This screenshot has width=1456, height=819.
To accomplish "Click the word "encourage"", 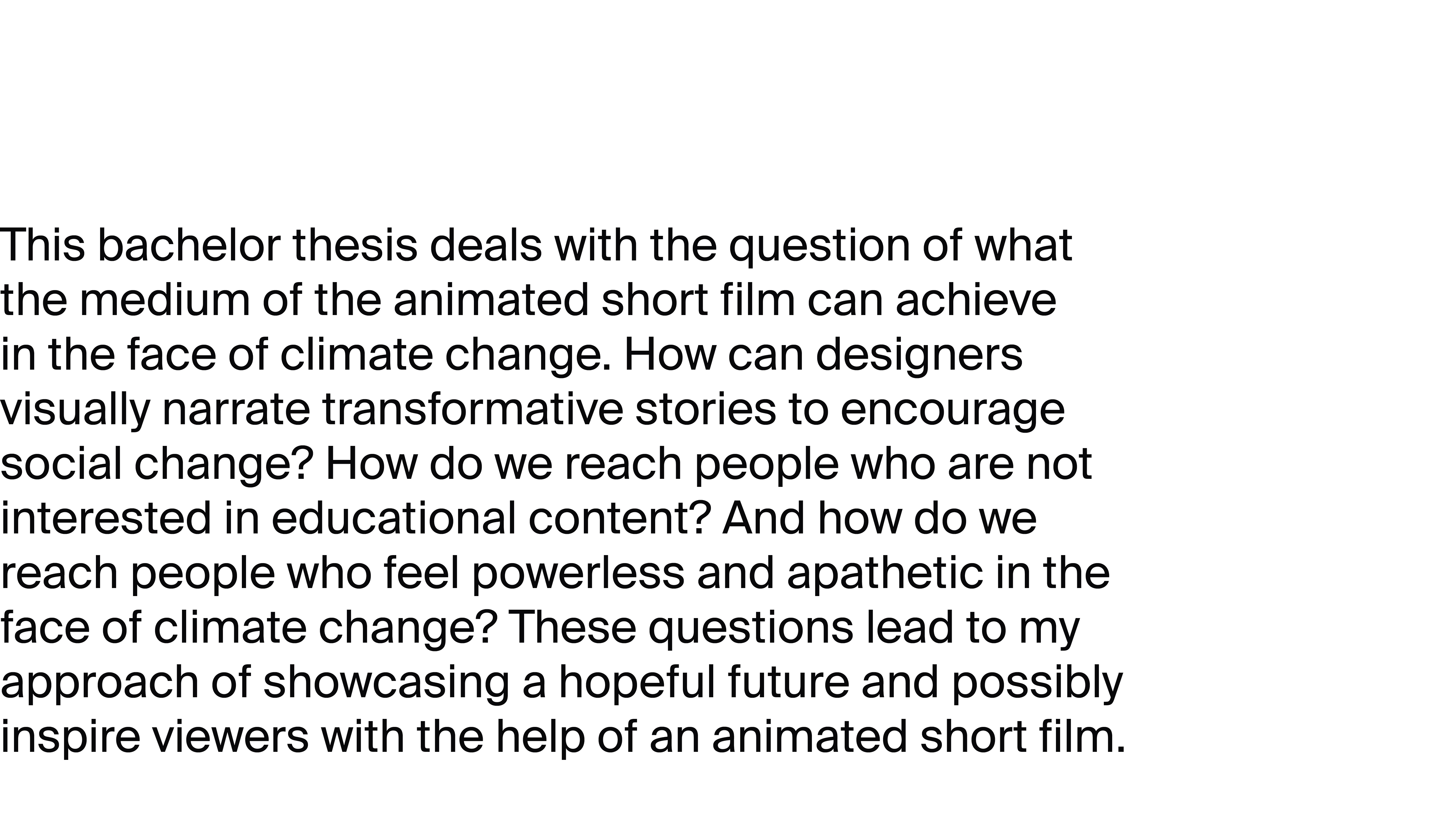I will (x=952, y=409).
